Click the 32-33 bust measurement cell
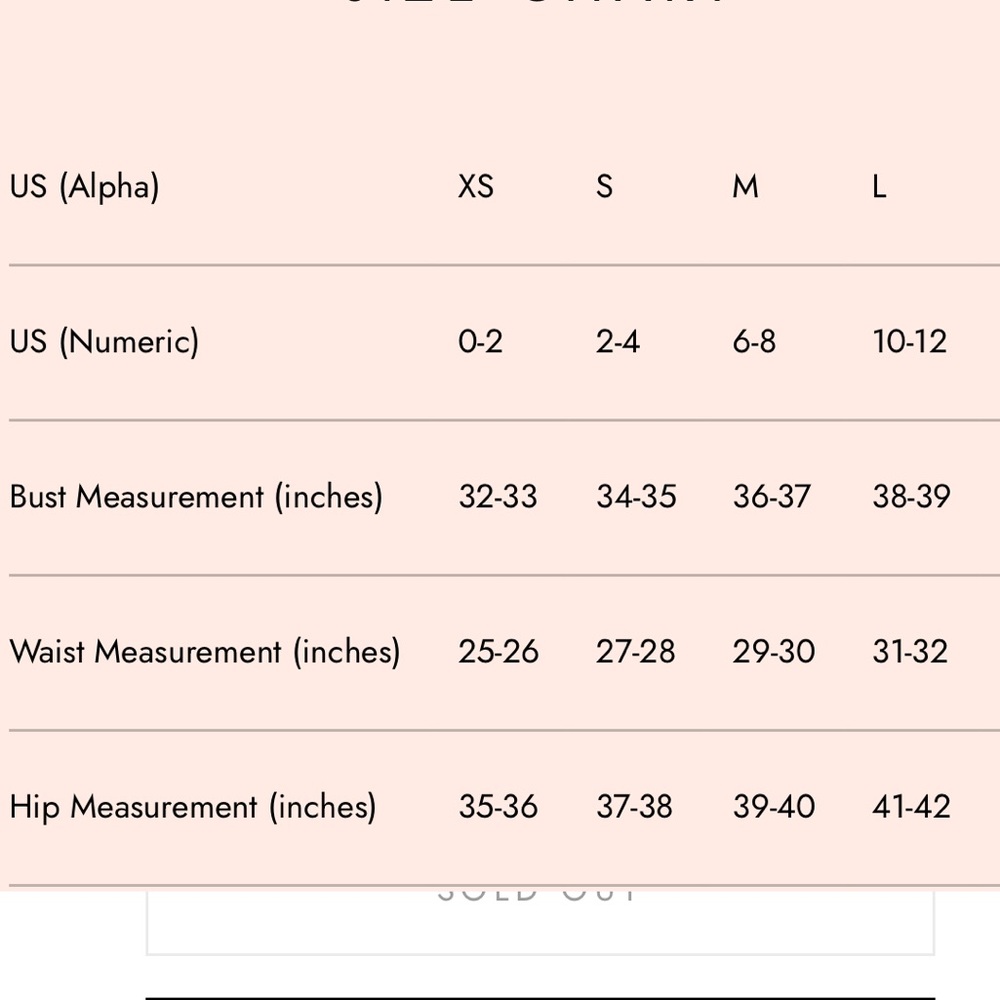 click(498, 497)
